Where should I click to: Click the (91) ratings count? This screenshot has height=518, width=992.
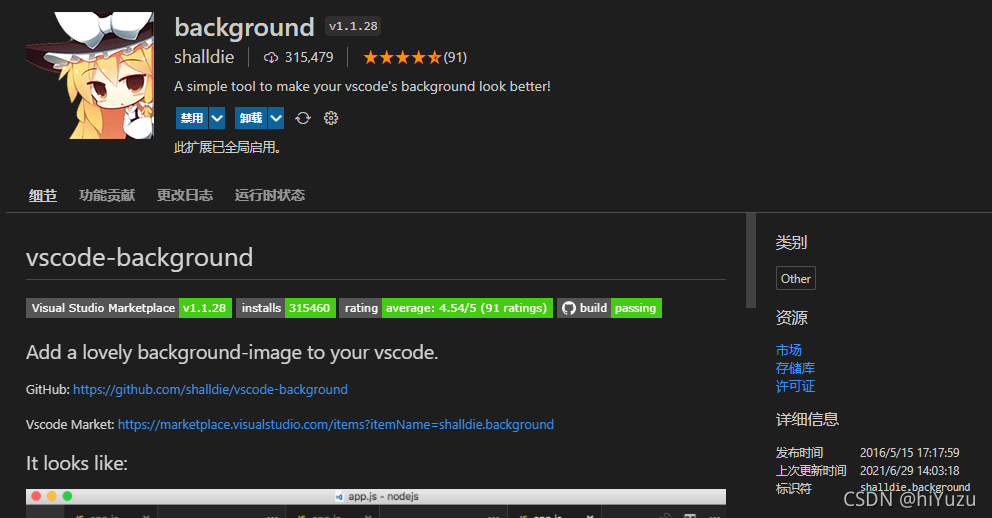click(455, 58)
